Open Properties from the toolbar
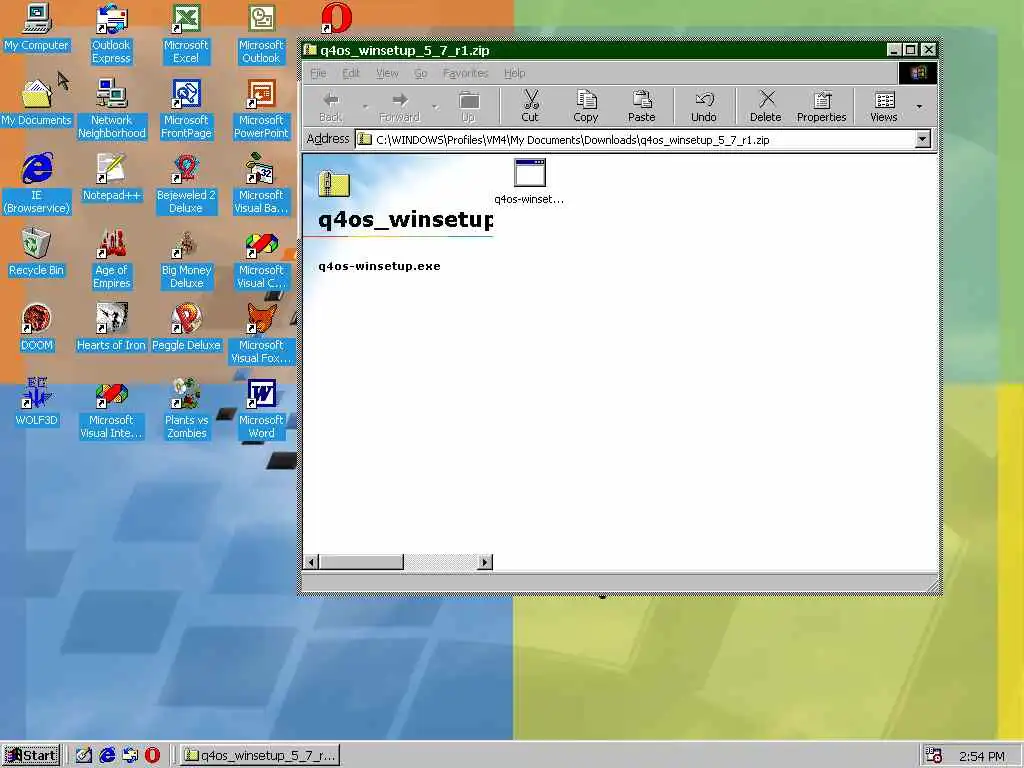The width and height of the screenshot is (1024, 768). (822, 106)
